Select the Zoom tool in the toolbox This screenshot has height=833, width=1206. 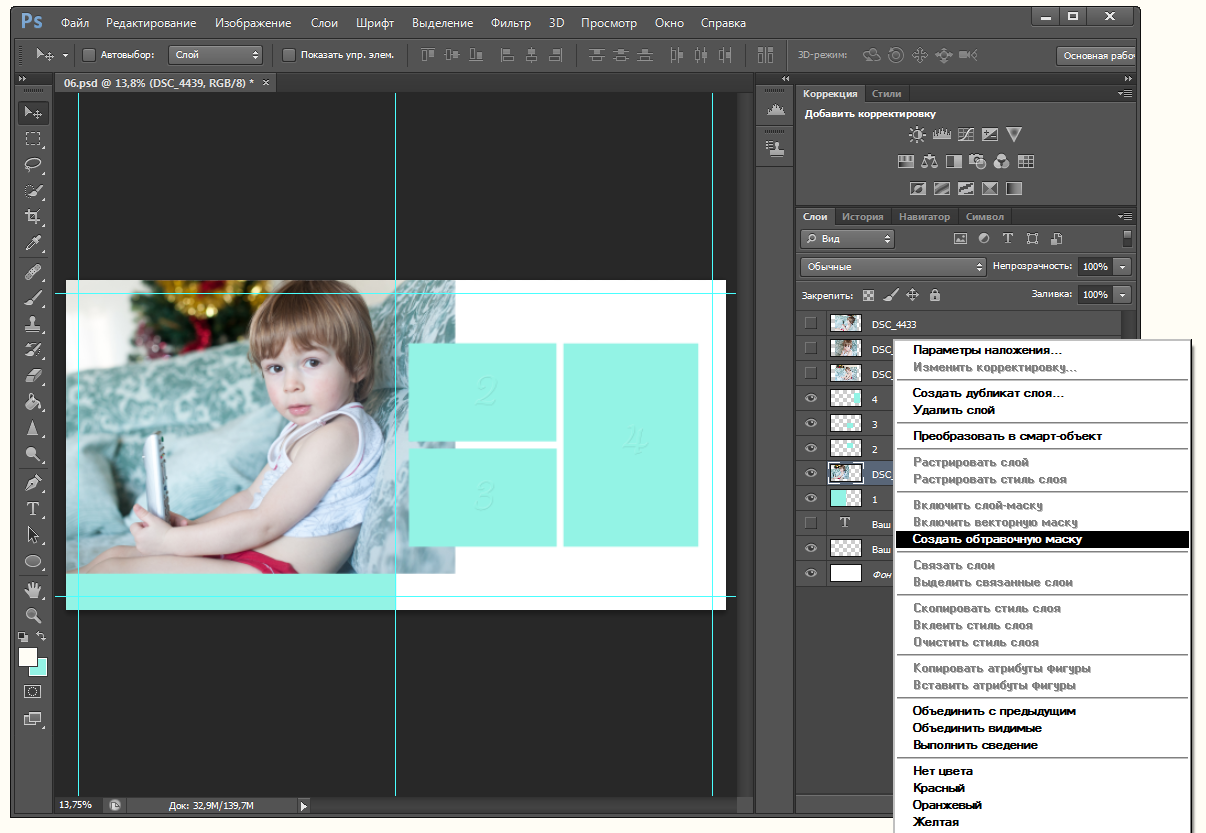[33, 615]
